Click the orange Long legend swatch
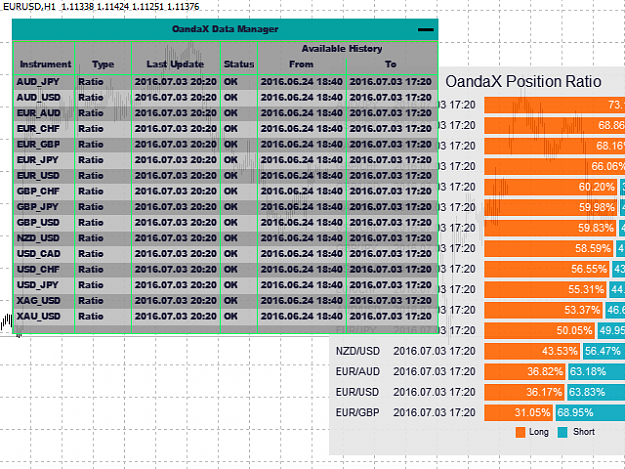The image size is (625, 469). click(520, 432)
